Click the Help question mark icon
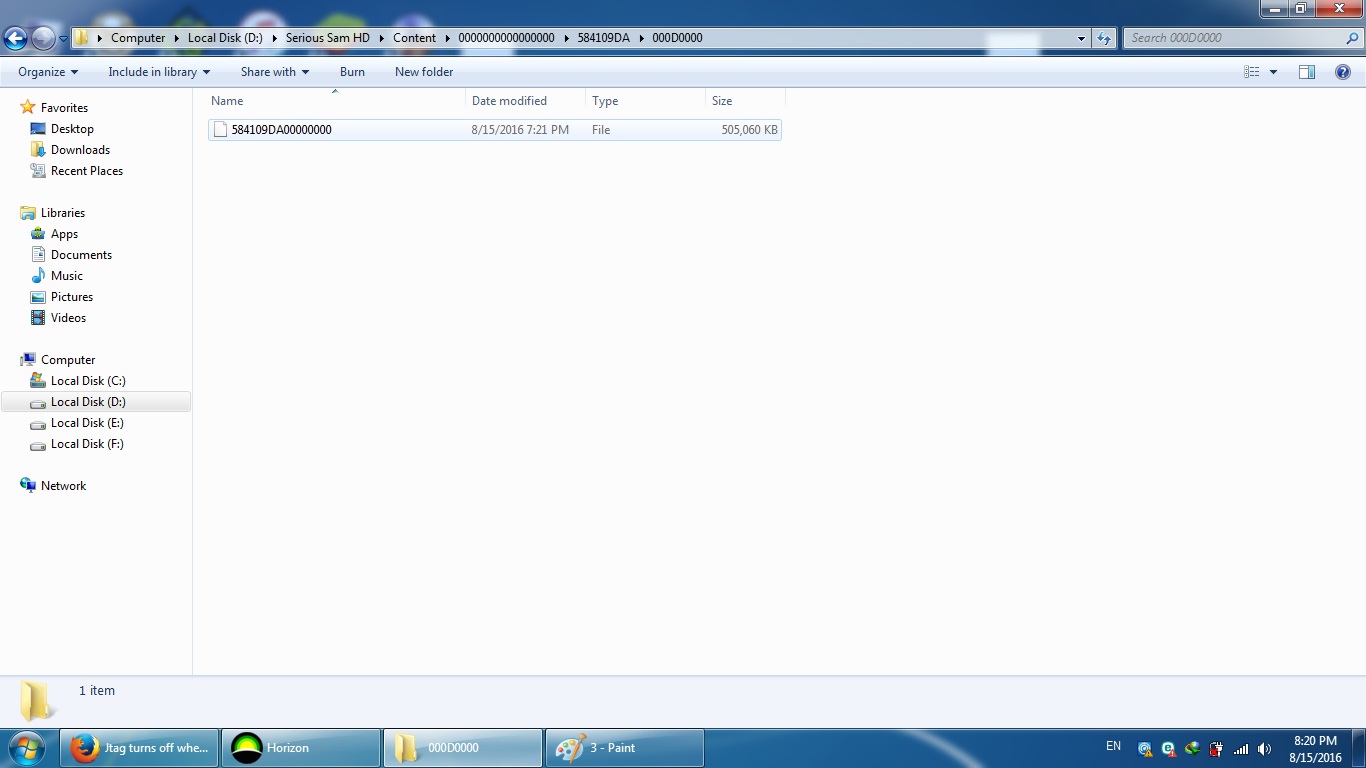Screen dimensions: 1366x768 coord(1343,72)
